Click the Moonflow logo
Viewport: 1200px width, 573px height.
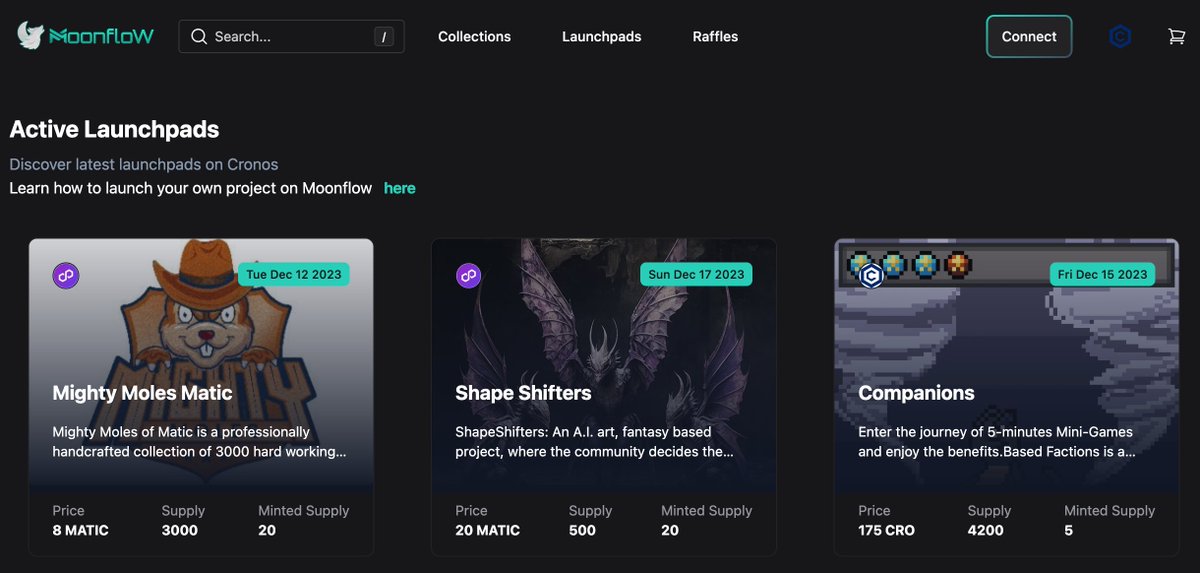[x=86, y=36]
